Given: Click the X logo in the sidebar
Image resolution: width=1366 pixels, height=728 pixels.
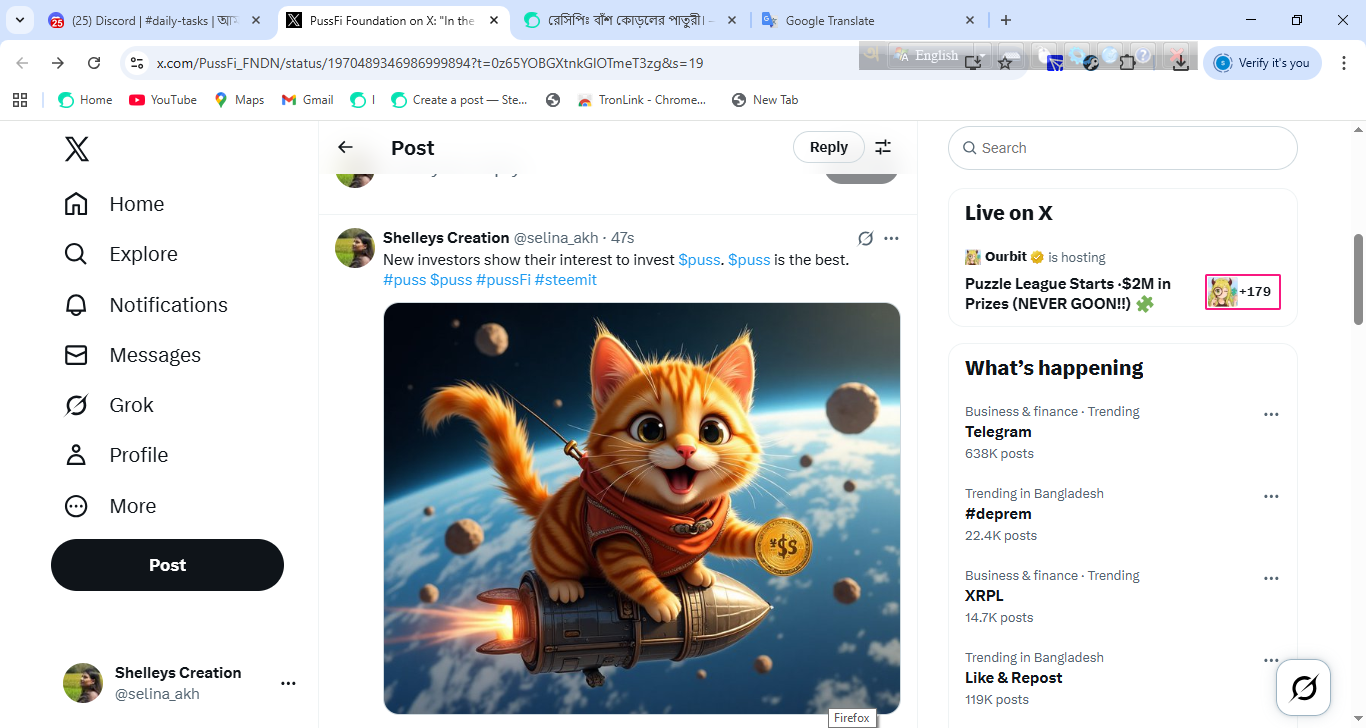Looking at the screenshot, I should pos(77,149).
